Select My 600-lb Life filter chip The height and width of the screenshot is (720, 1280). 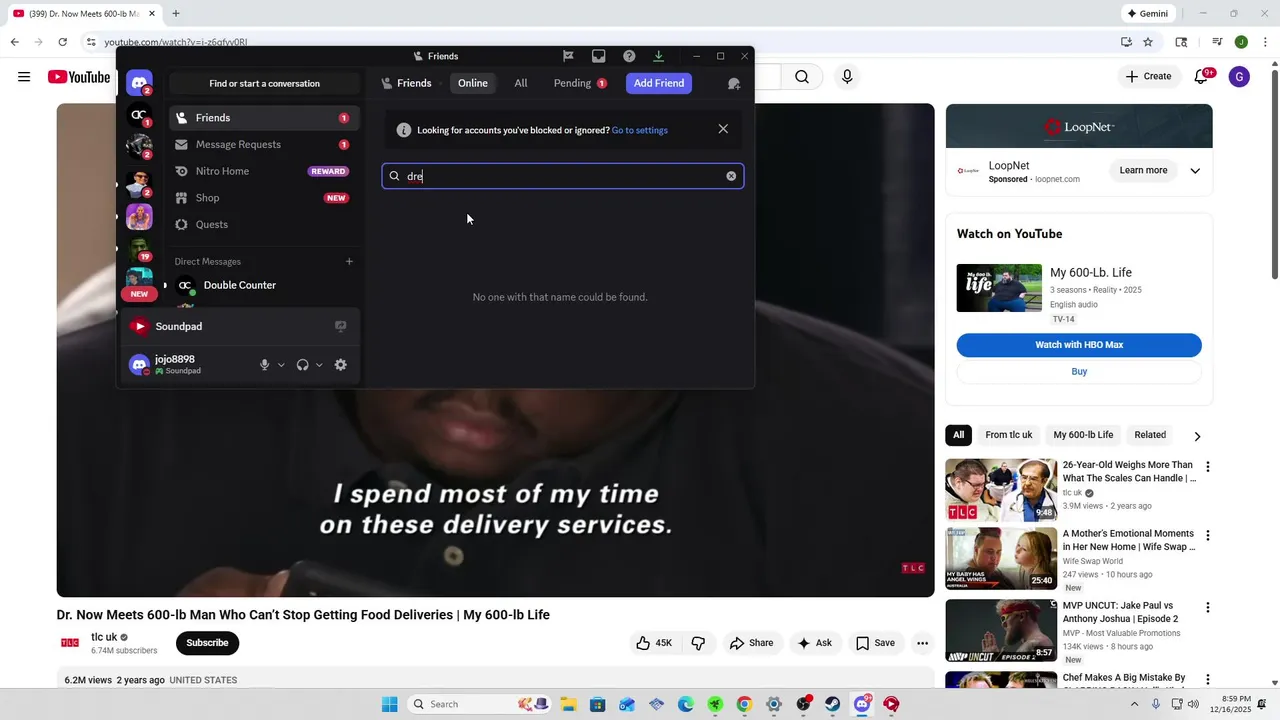click(1083, 435)
